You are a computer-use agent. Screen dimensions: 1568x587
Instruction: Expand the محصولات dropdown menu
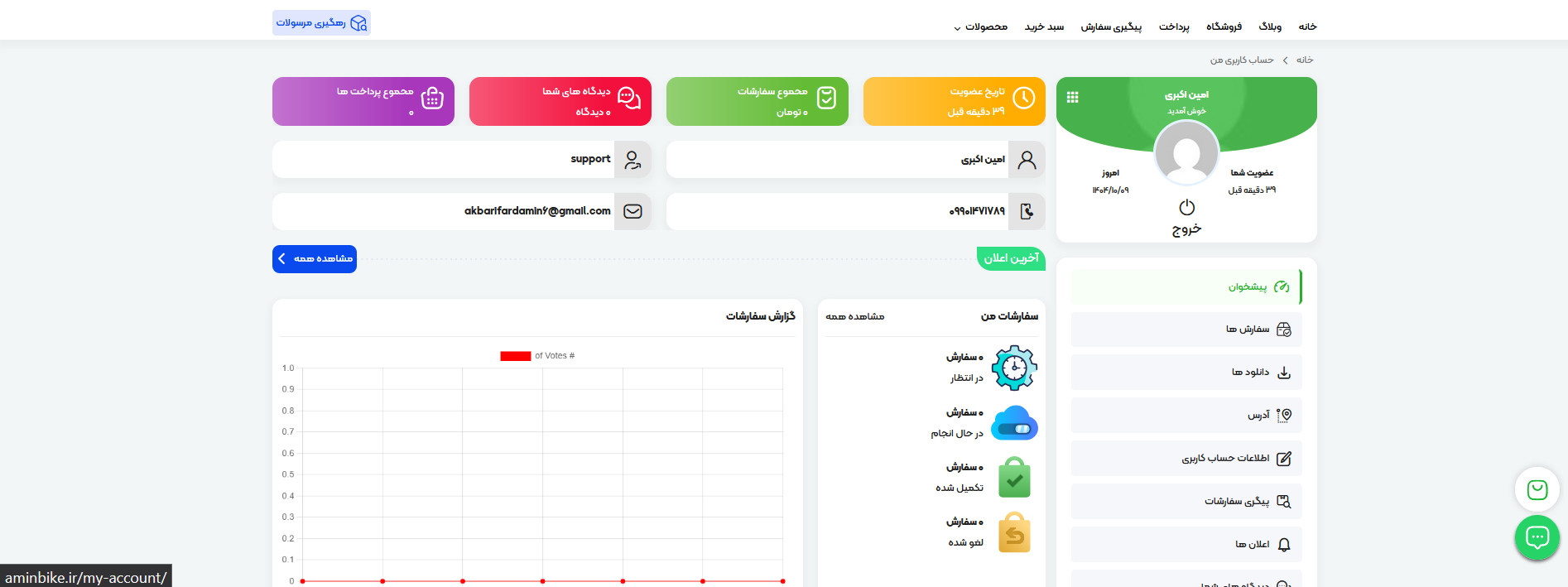[x=981, y=27]
